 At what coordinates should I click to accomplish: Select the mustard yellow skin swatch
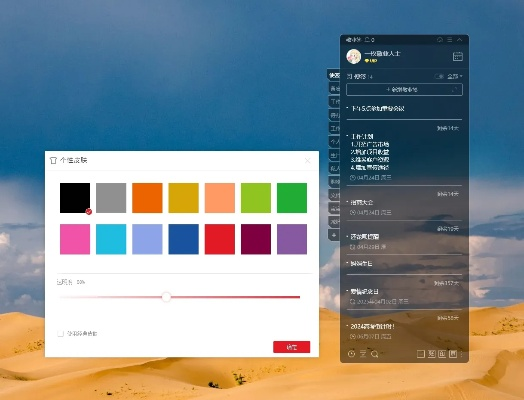(183, 198)
